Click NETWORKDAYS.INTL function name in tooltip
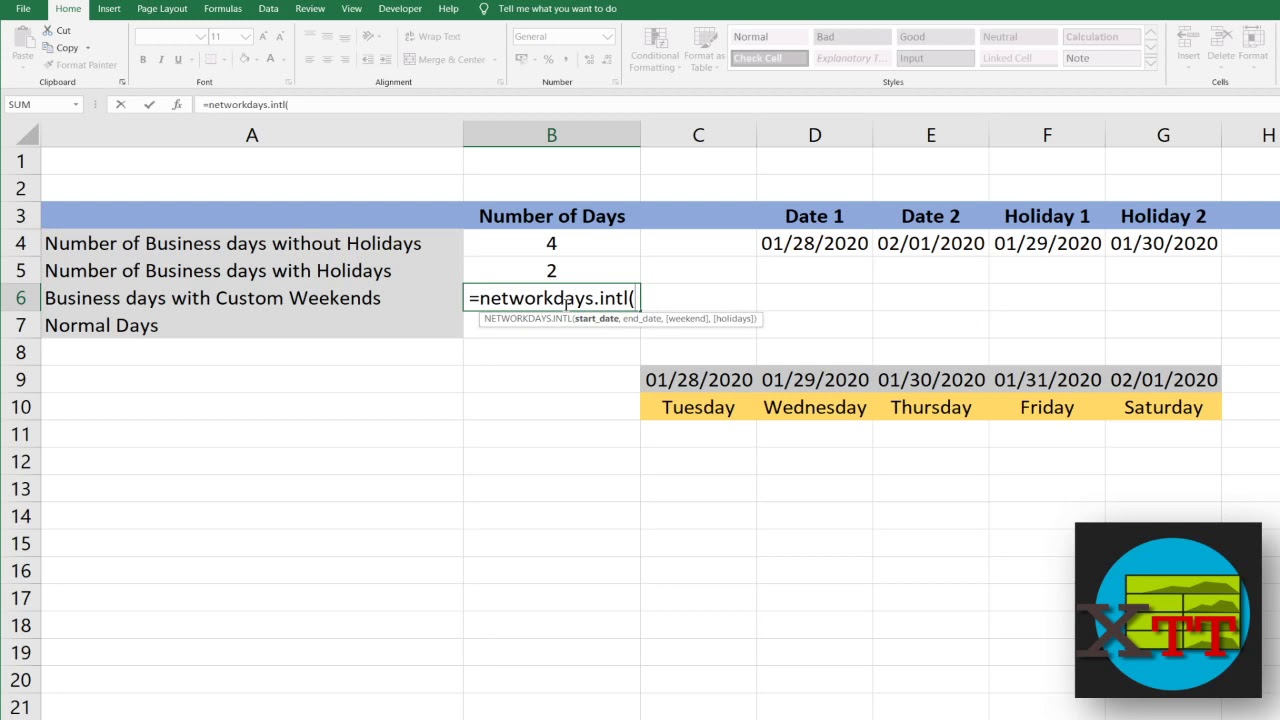The height and width of the screenshot is (720, 1280). (x=527, y=319)
